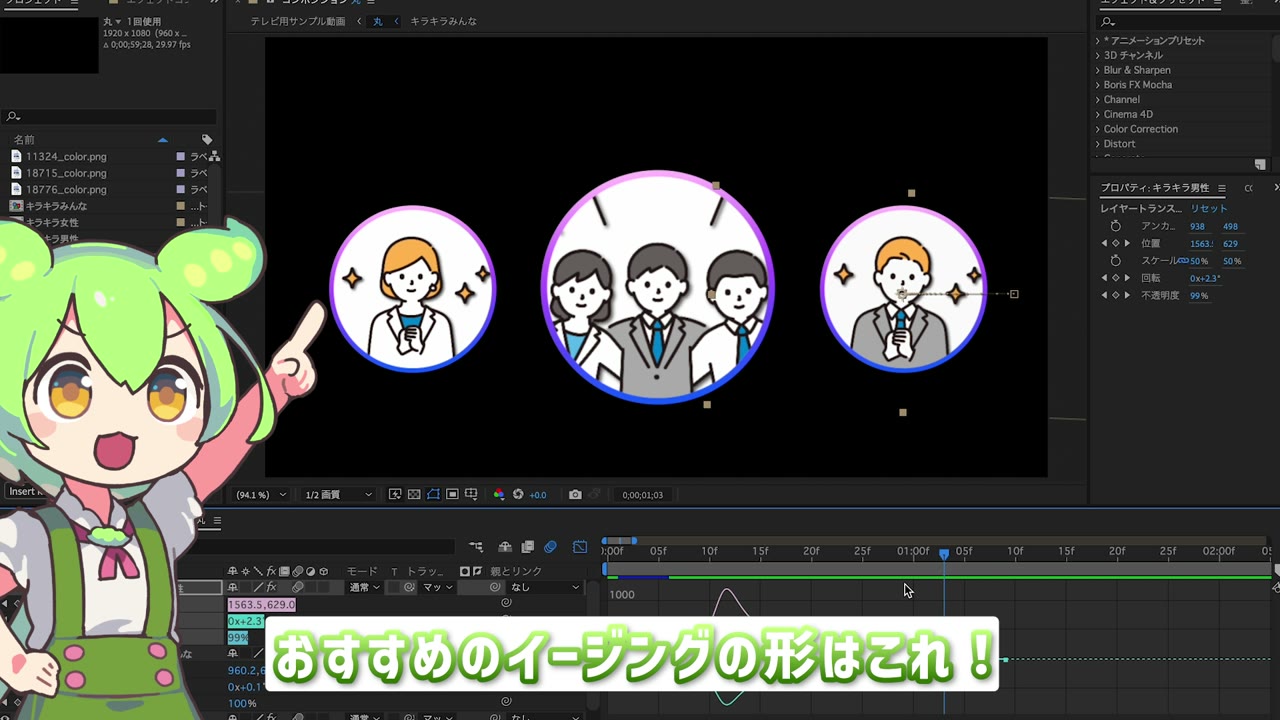1280x720 pixels.
Task: Go to previous position keyframe arrow
Action: (x=1104, y=243)
